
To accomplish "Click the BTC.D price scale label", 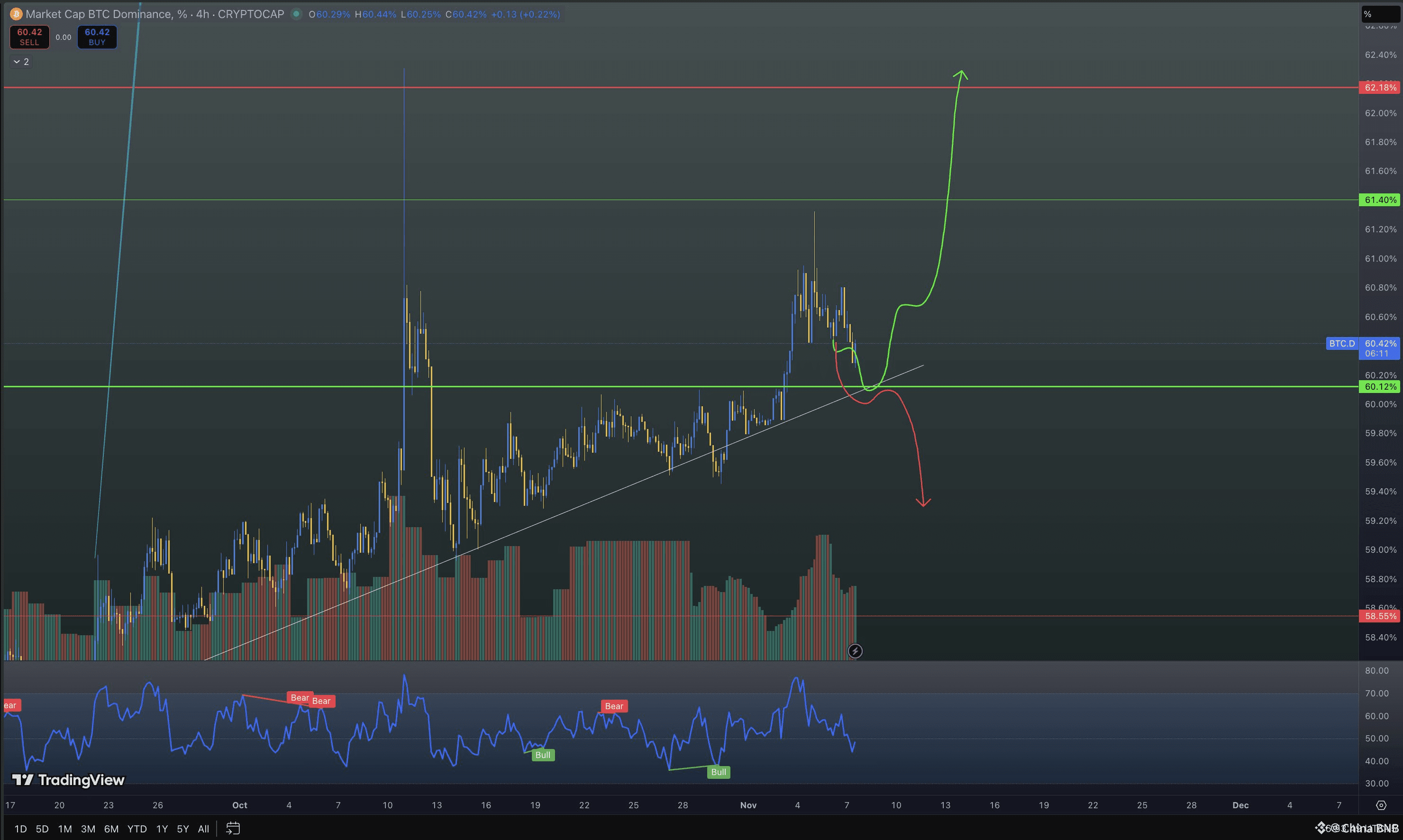I will point(1341,344).
